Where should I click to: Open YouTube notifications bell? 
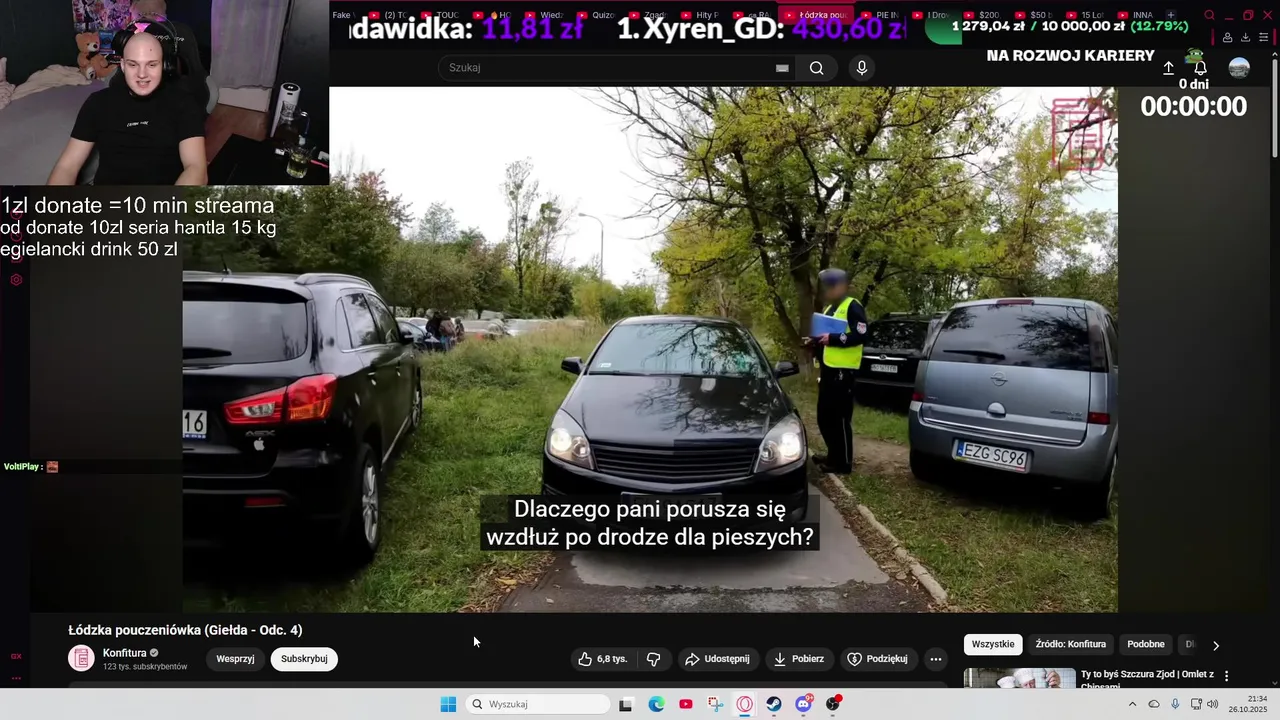pyautogui.click(x=1200, y=68)
